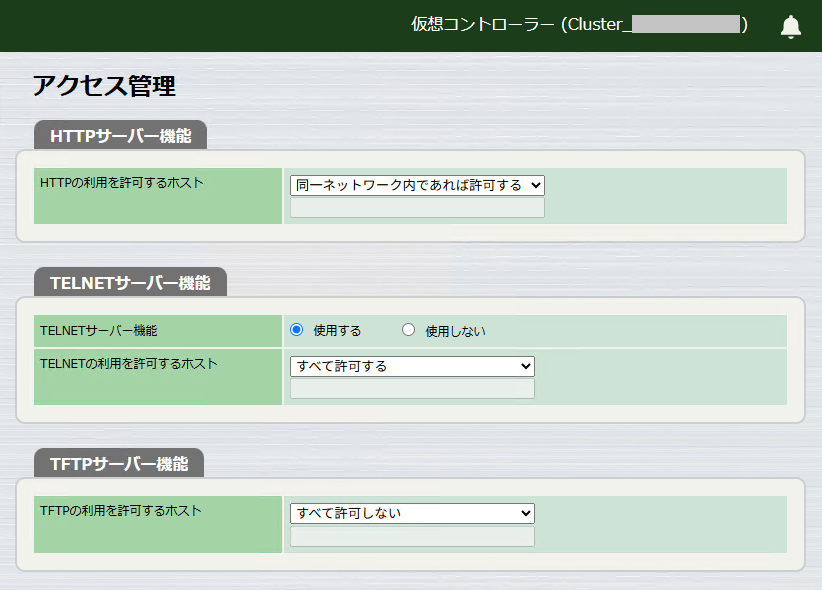The height and width of the screenshot is (590, 822).
Task: Select the TELNET 使用しない radio button
Action: coord(408,330)
